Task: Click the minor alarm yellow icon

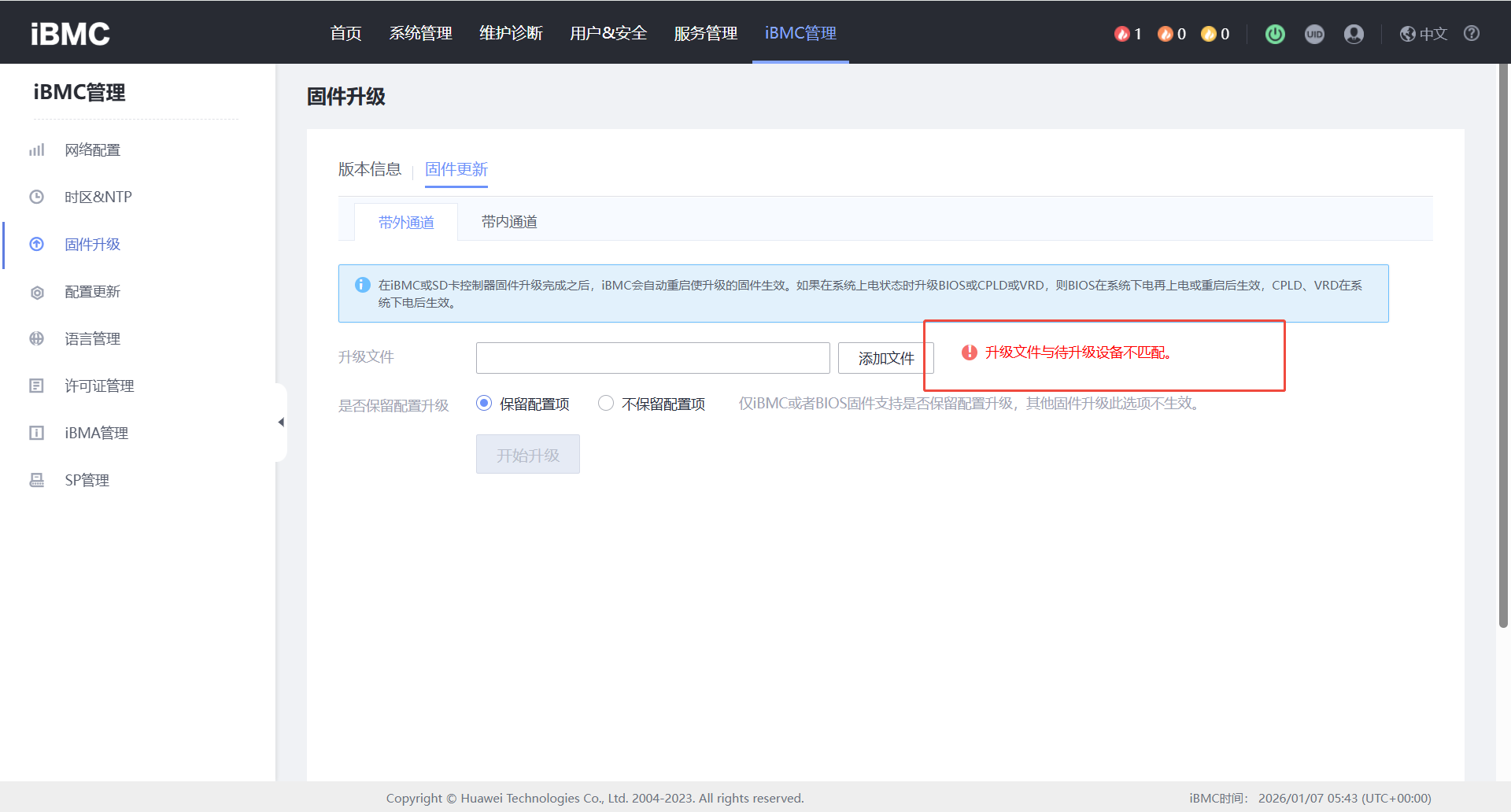Action: [x=1209, y=34]
